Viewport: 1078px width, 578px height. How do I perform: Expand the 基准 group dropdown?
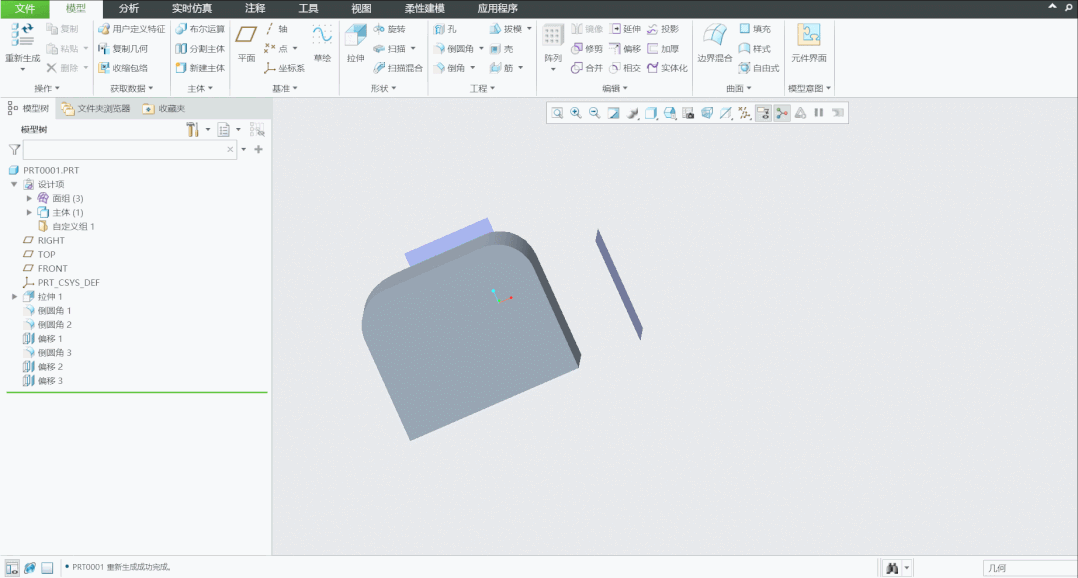pos(285,88)
